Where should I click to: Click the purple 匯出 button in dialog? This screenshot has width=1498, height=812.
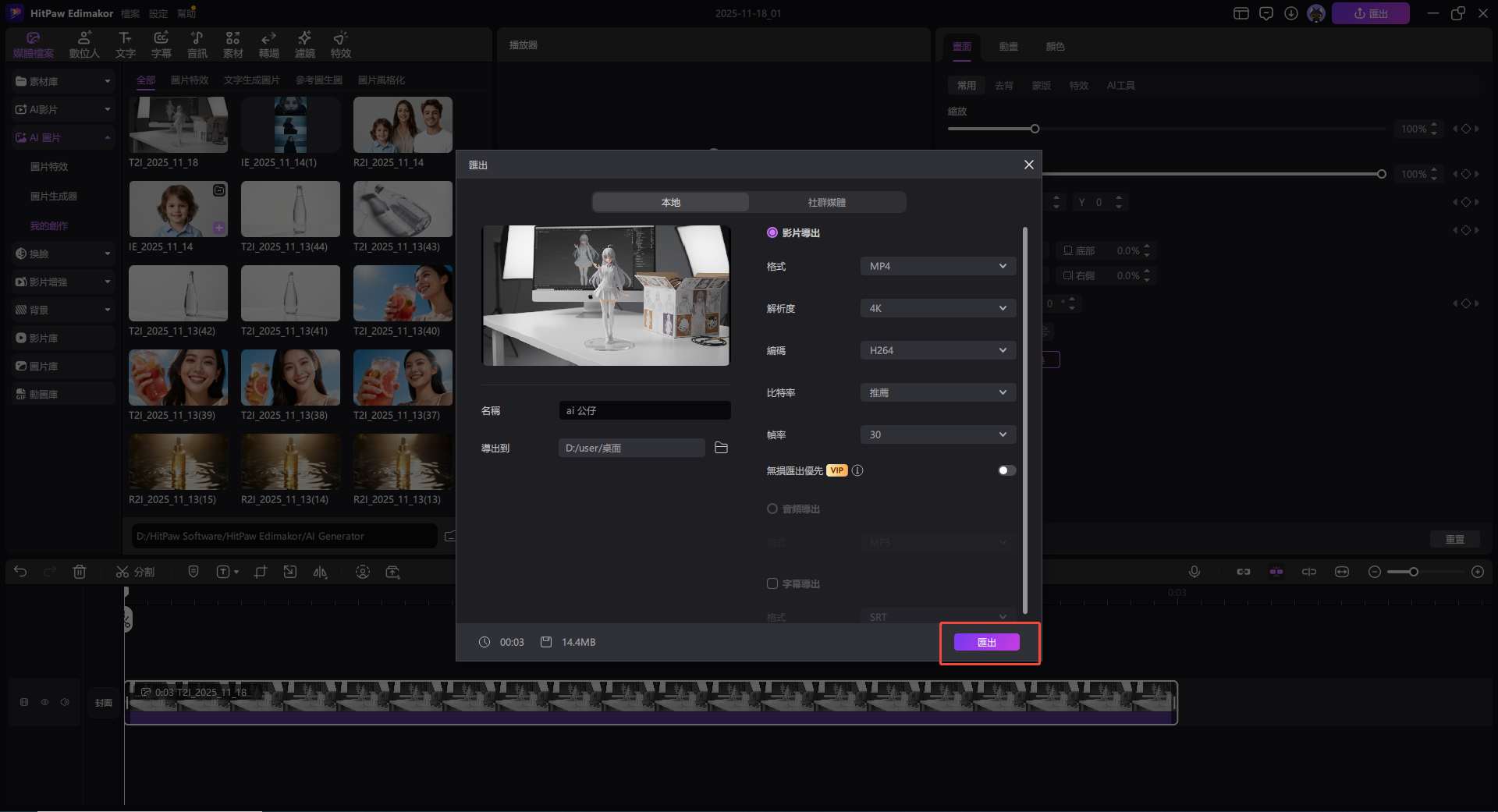(x=986, y=642)
